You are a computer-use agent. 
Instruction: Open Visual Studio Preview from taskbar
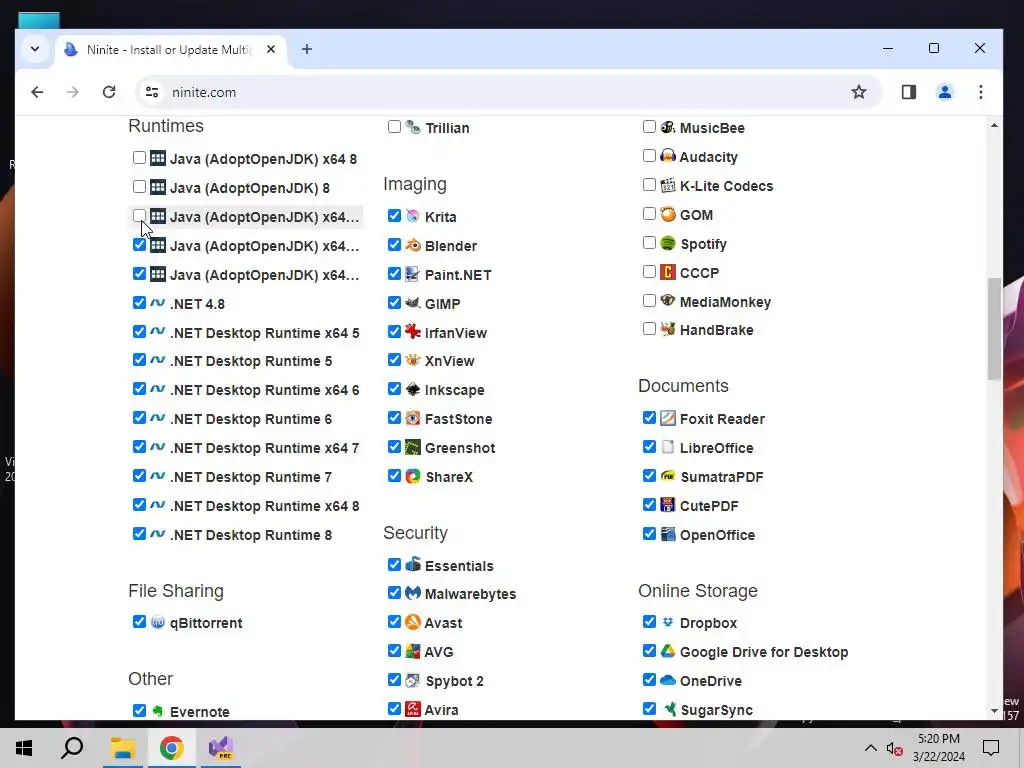point(221,748)
